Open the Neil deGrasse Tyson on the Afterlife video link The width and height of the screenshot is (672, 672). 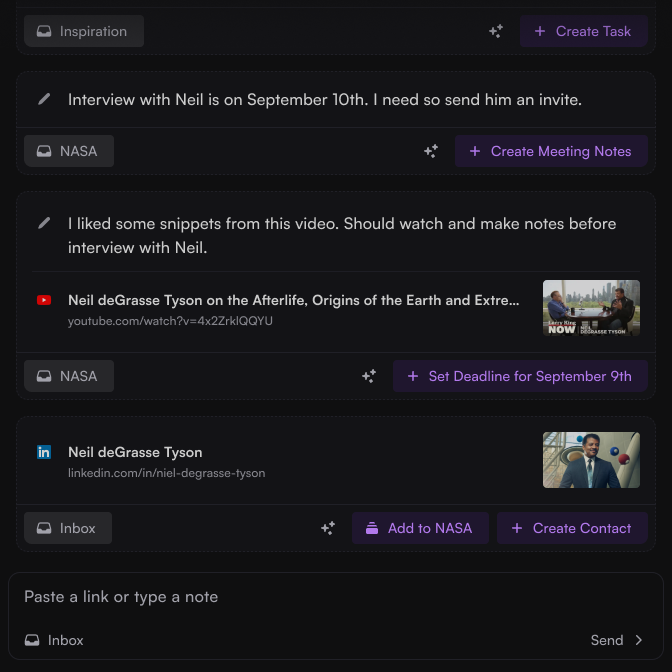[x=294, y=300]
